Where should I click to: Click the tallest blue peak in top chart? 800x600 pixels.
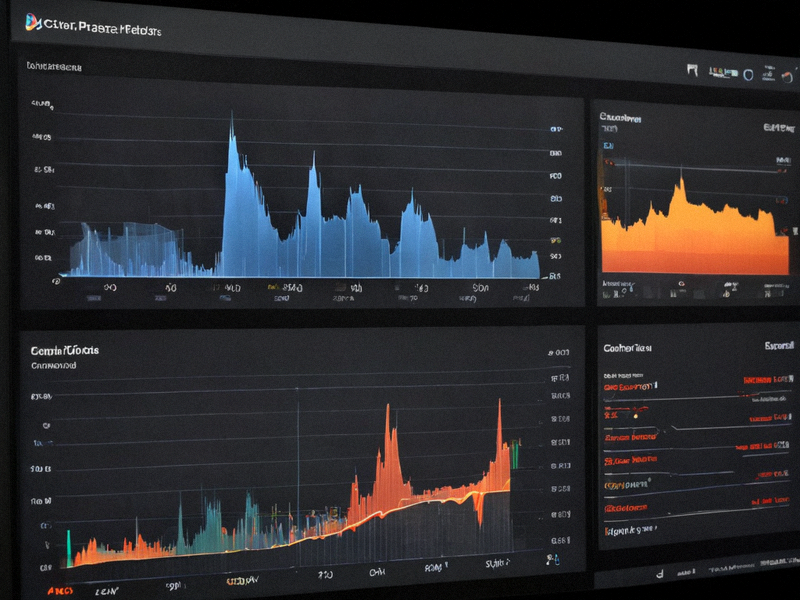pyautogui.click(x=232, y=117)
